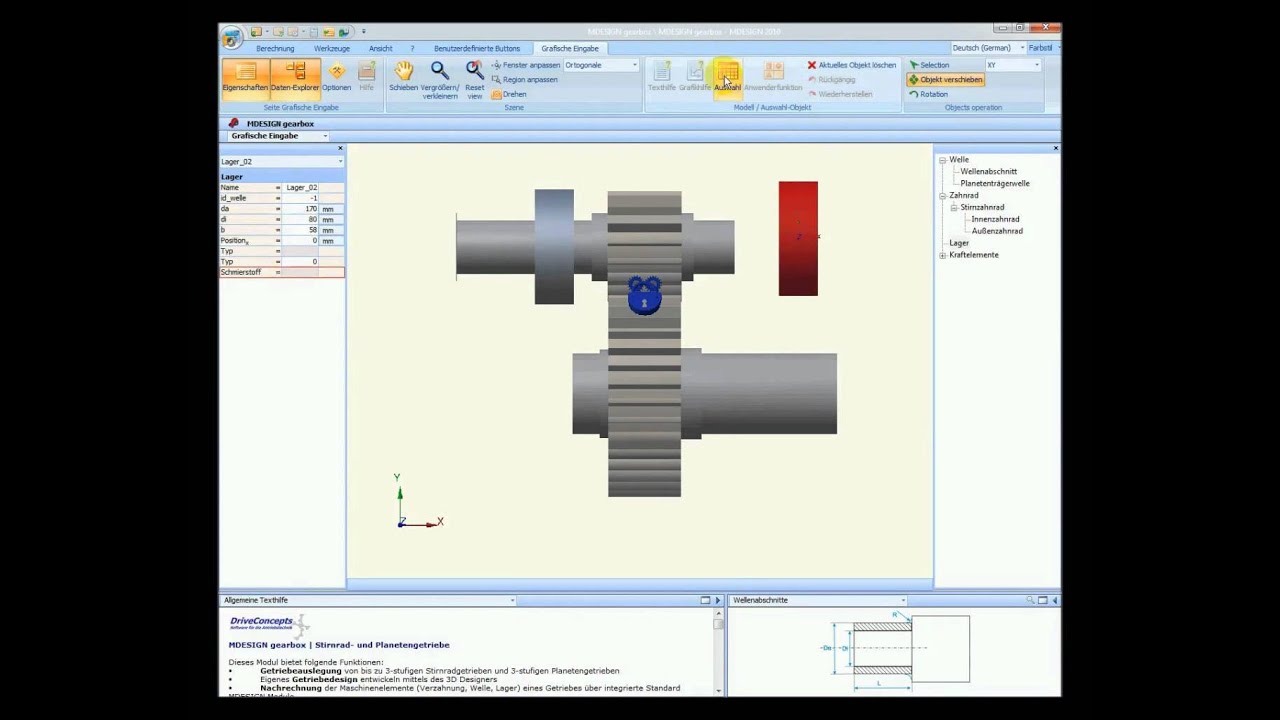The width and height of the screenshot is (1280, 720).
Task: Open the Berechnung ribbon tab
Action: [x=275, y=48]
